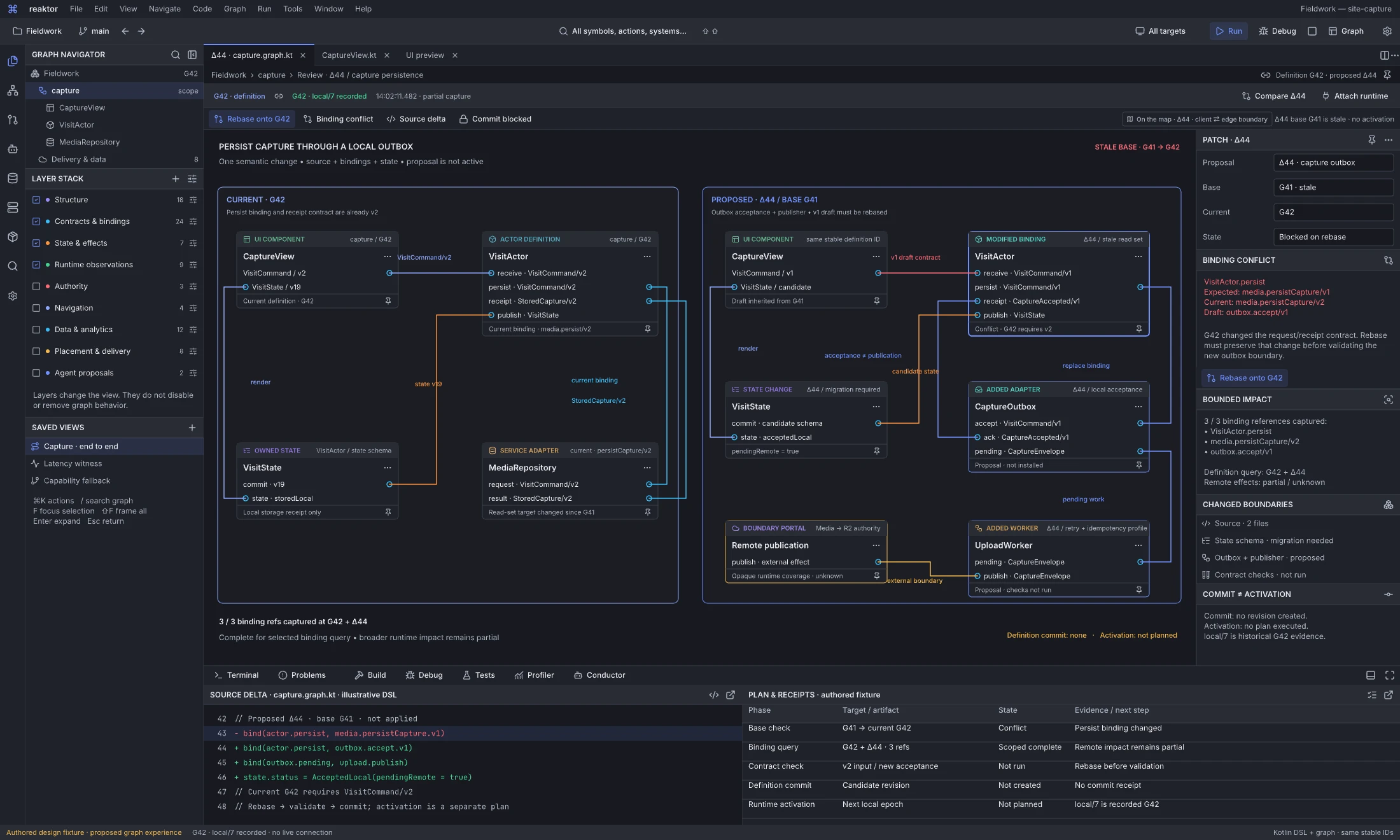The image size is (1400, 840).
Task: Open the All targets selector
Action: pos(1161,31)
